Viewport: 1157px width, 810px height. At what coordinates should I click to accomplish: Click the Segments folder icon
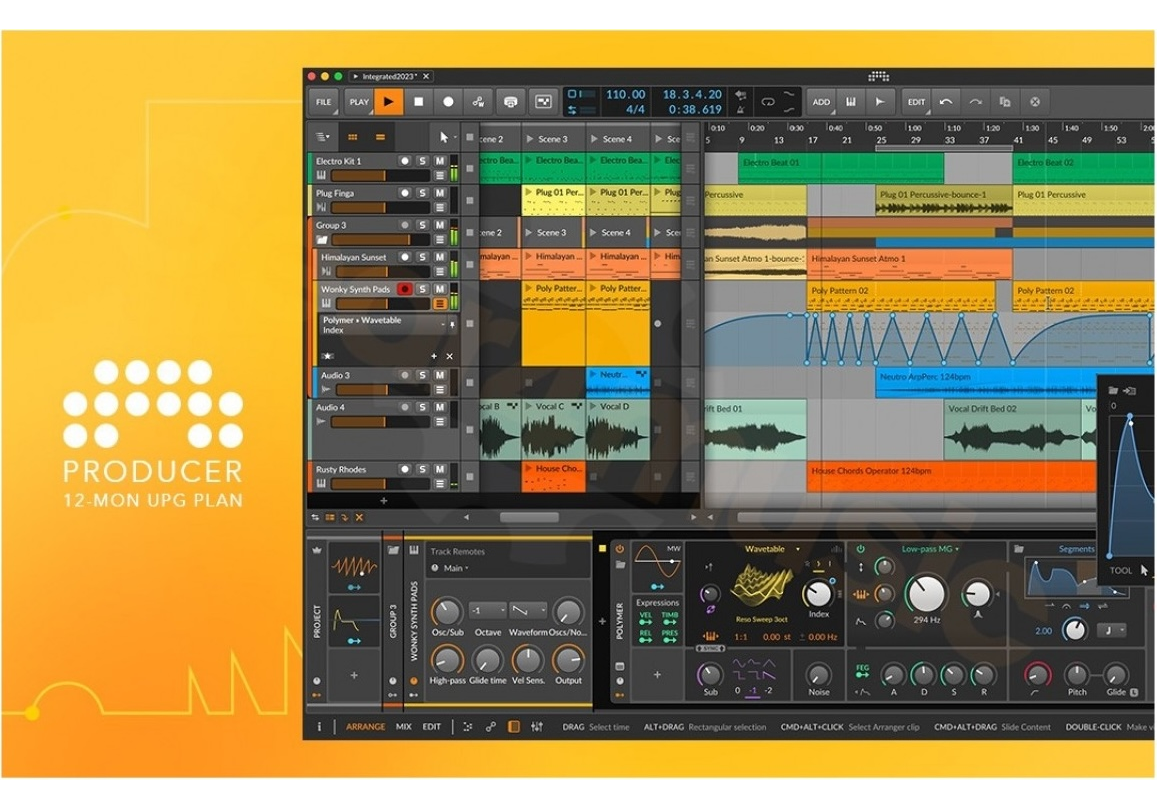[1019, 549]
